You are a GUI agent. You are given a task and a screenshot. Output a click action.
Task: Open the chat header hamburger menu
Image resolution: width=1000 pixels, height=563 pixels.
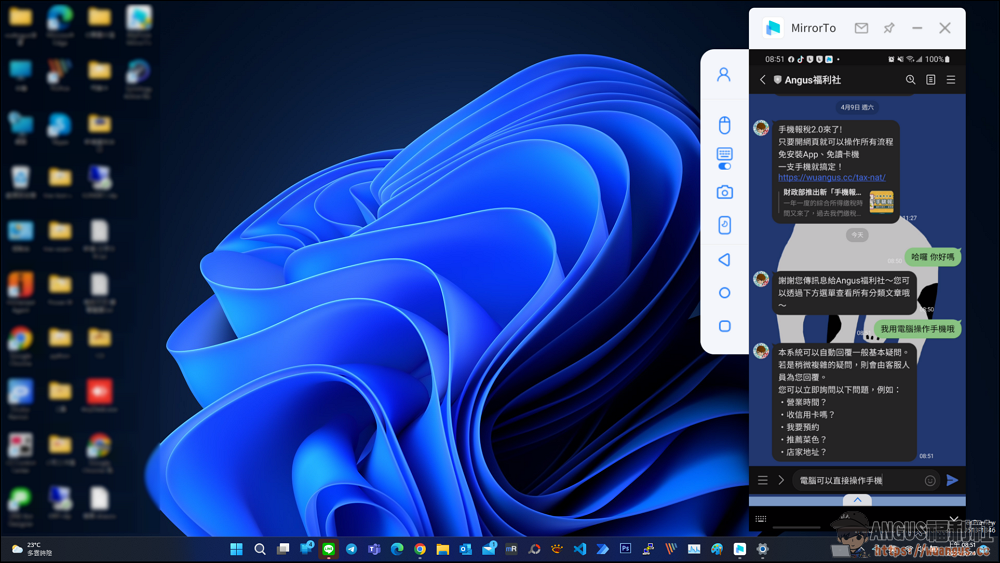click(951, 80)
